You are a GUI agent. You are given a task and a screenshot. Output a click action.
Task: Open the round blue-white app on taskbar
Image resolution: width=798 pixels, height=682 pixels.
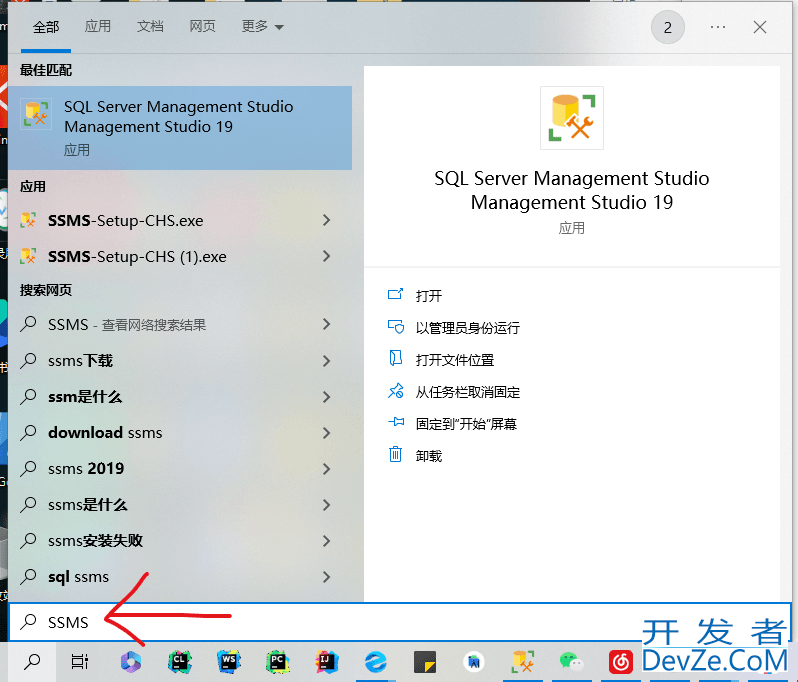click(473, 662)
